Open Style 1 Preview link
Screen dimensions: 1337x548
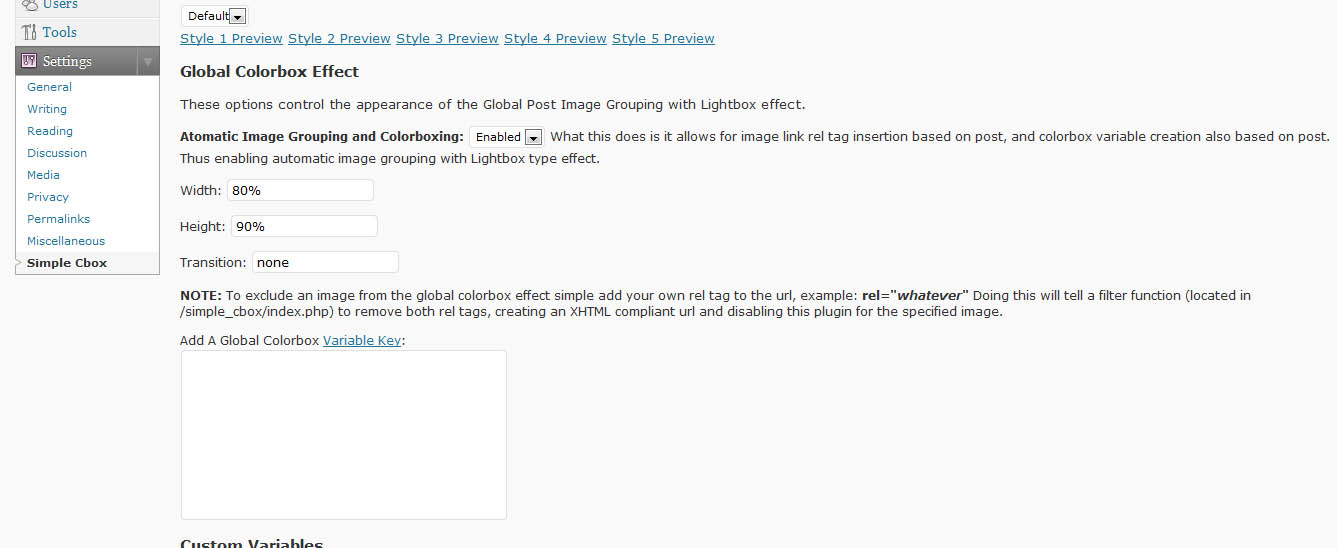(231, 38)
